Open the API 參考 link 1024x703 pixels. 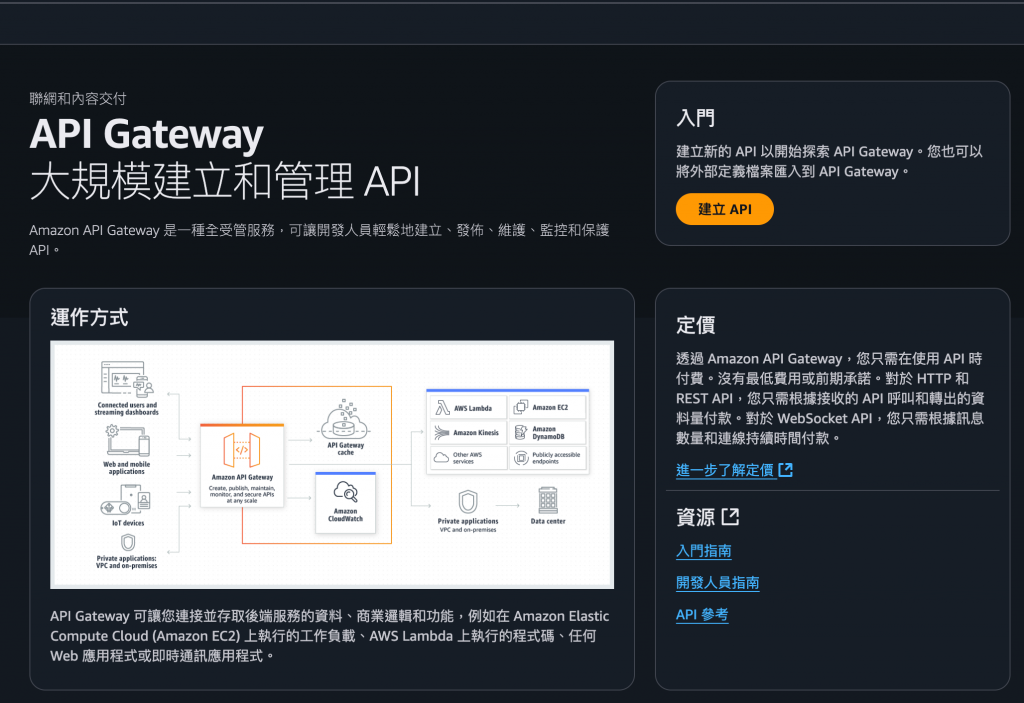(702, 615)
